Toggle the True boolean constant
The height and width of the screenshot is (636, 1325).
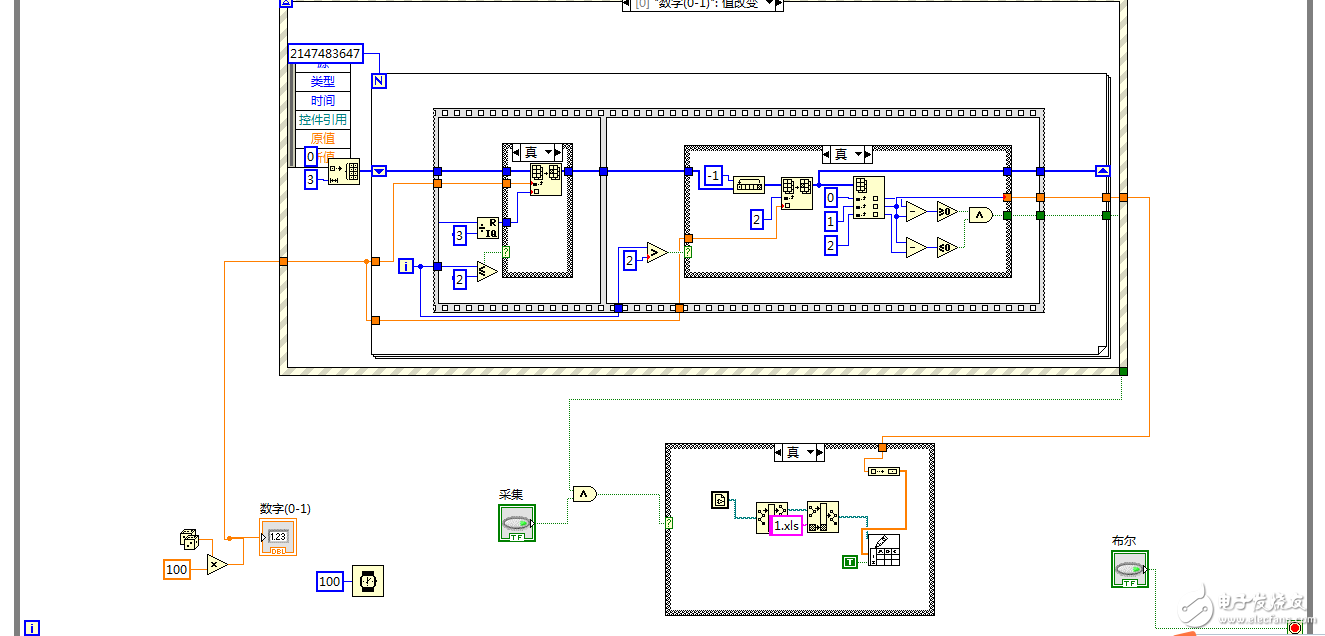coord(850,563)
